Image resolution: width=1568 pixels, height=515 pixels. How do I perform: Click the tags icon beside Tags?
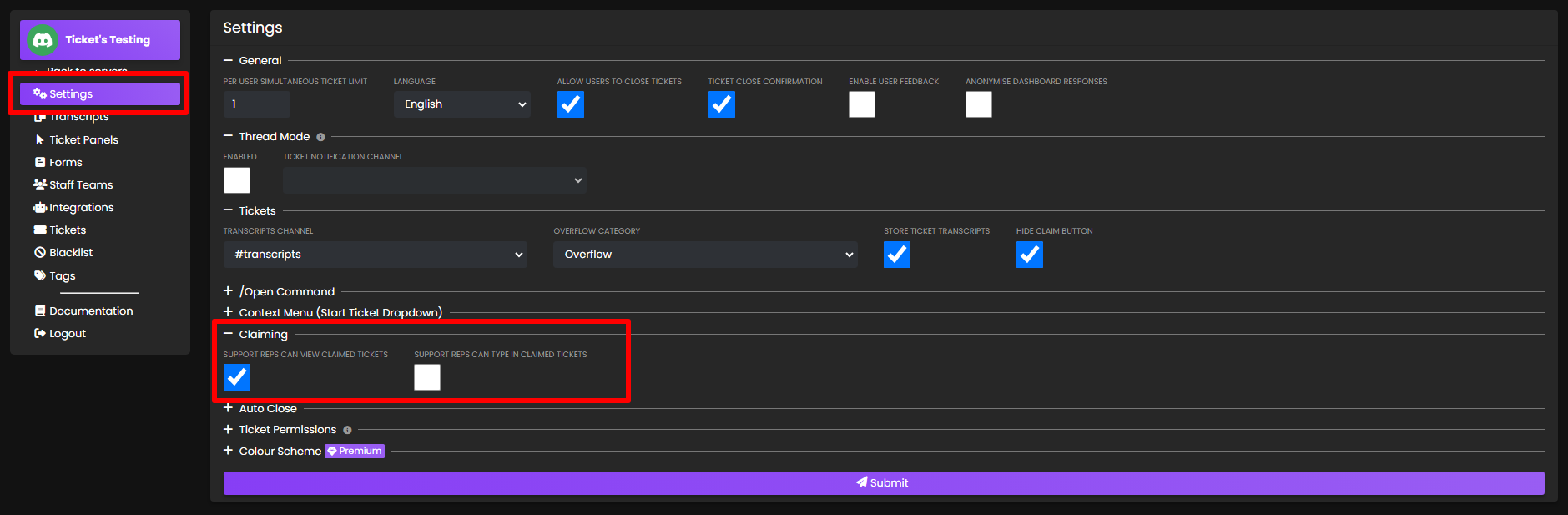39,275
